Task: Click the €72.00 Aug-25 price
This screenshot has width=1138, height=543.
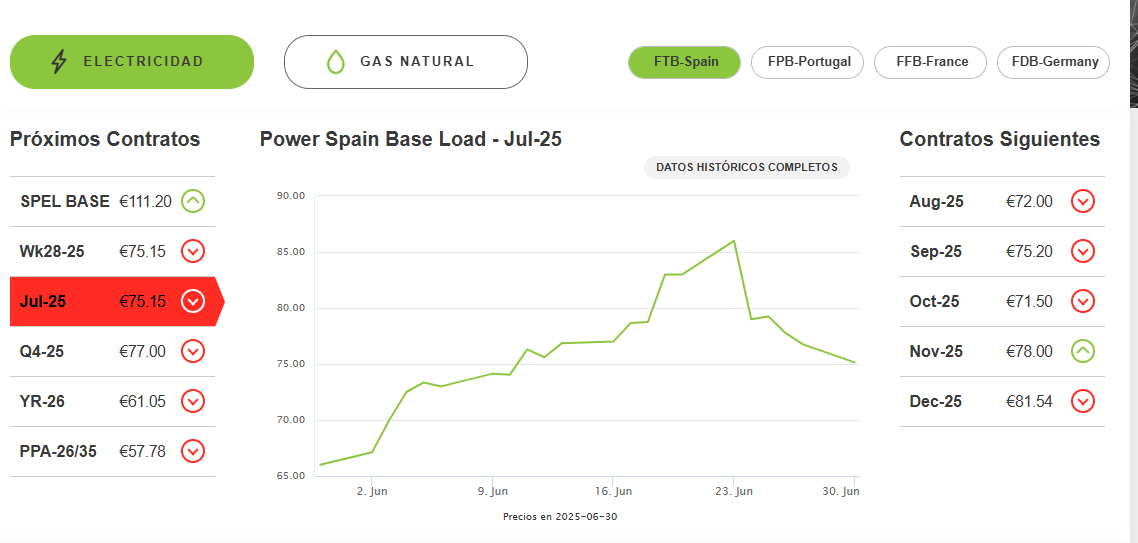Action: coord(1029,201)
